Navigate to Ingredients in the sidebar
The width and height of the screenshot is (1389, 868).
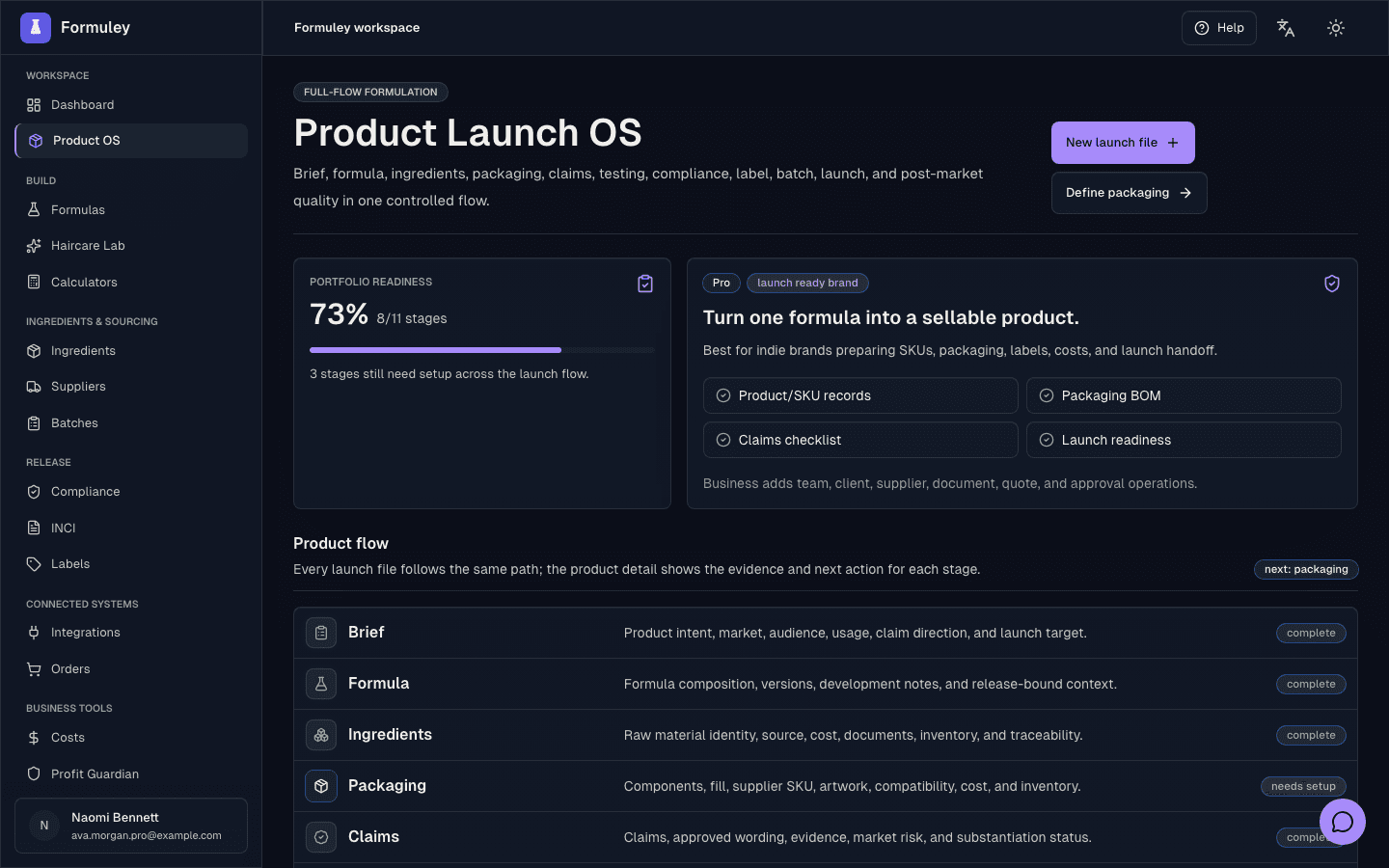[131, 351]
